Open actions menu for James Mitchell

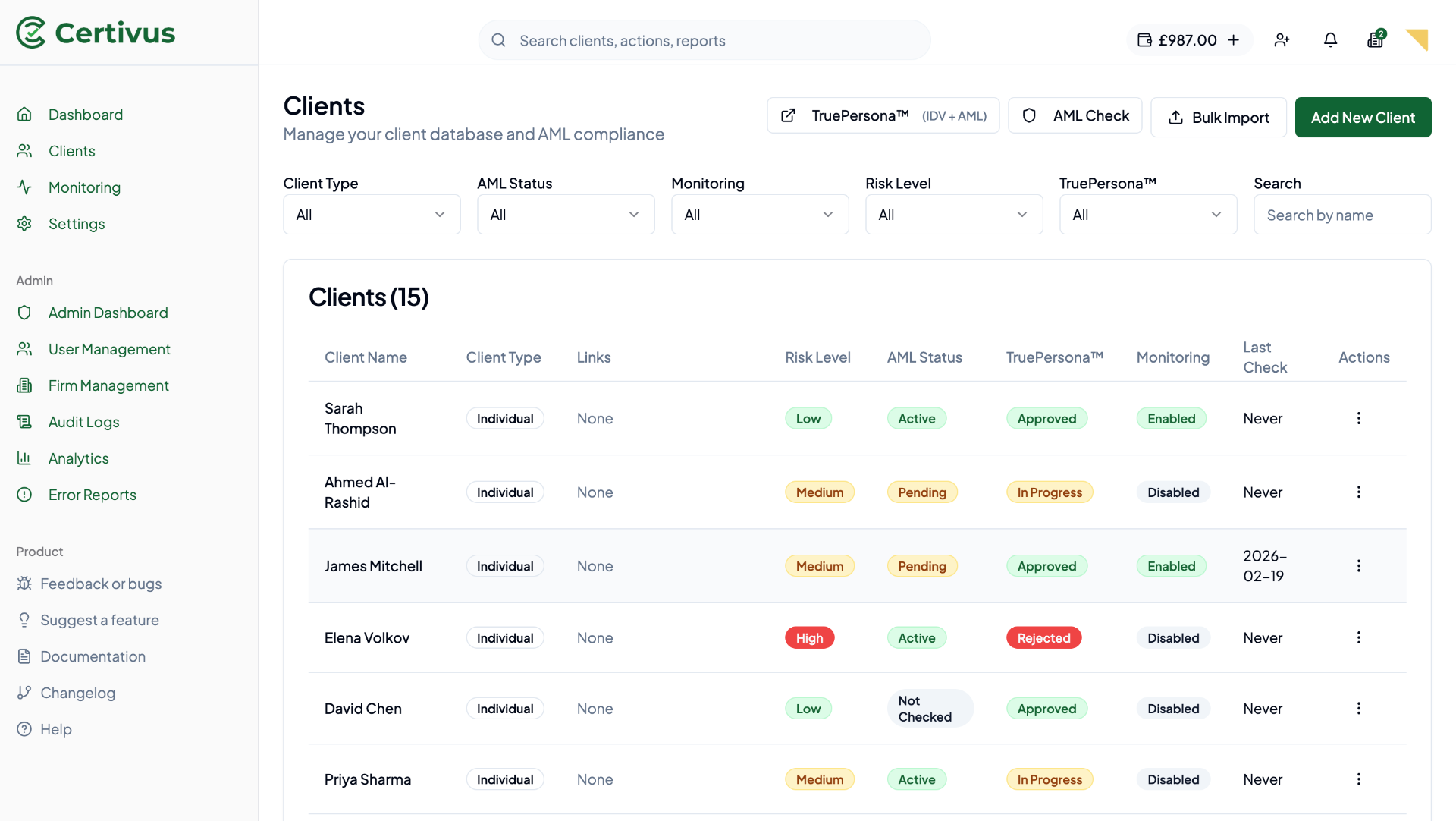click(1358, 565)
